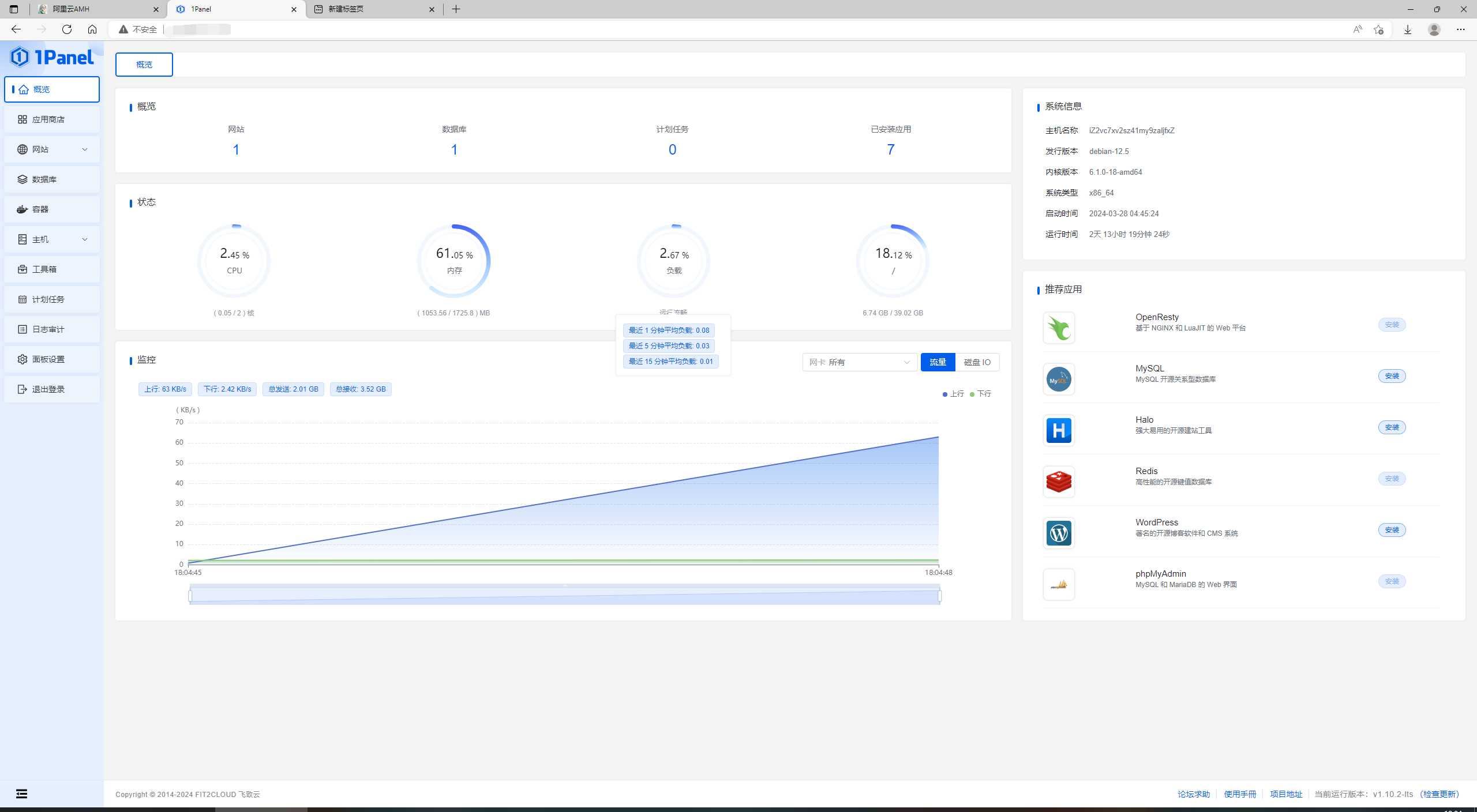Open the 网卡 所有 dropdown
Viewport: 1477px width, 812px height.
(x=860, y=362)
